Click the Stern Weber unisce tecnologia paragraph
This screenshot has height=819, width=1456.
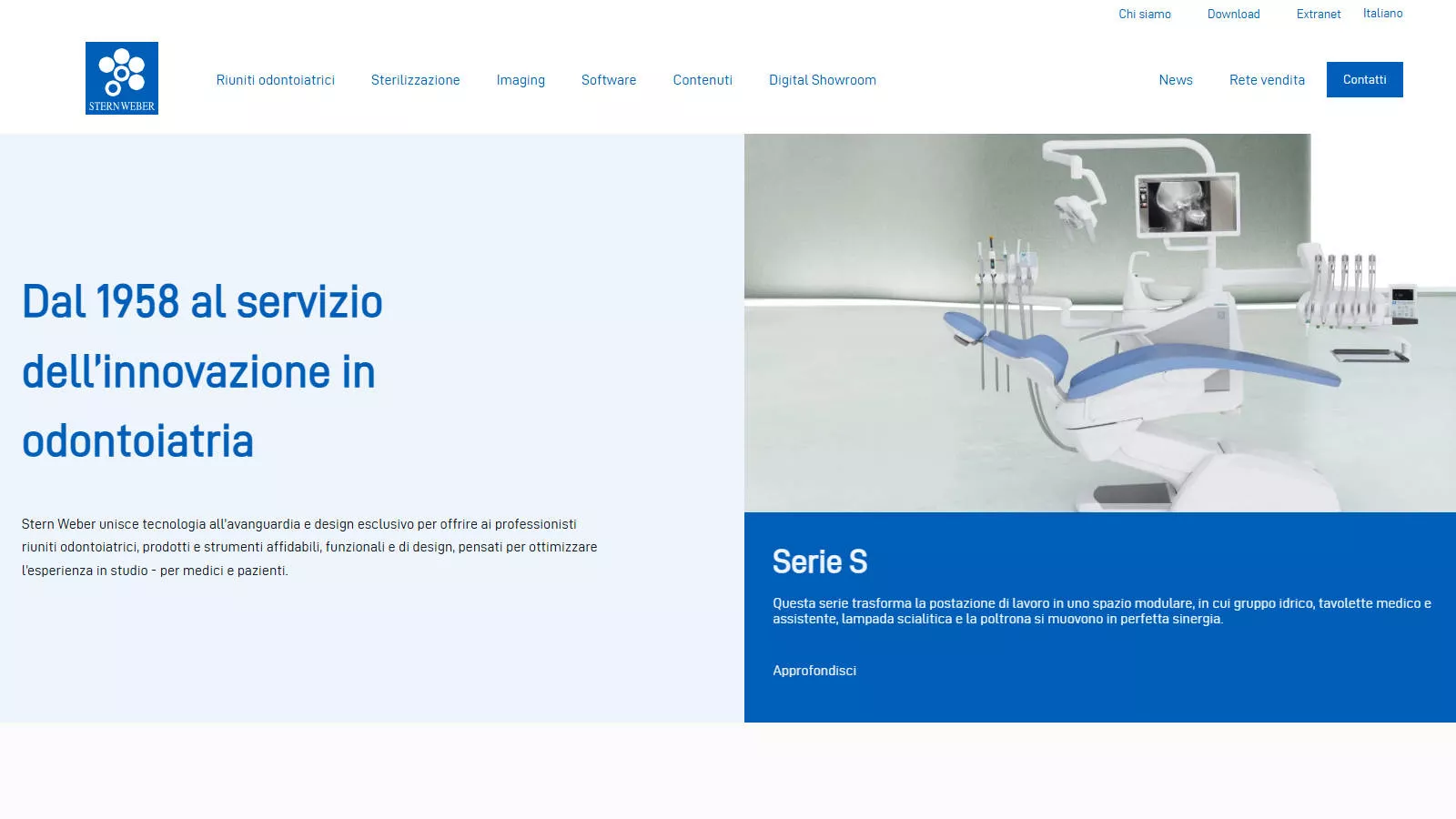(309, 547)
